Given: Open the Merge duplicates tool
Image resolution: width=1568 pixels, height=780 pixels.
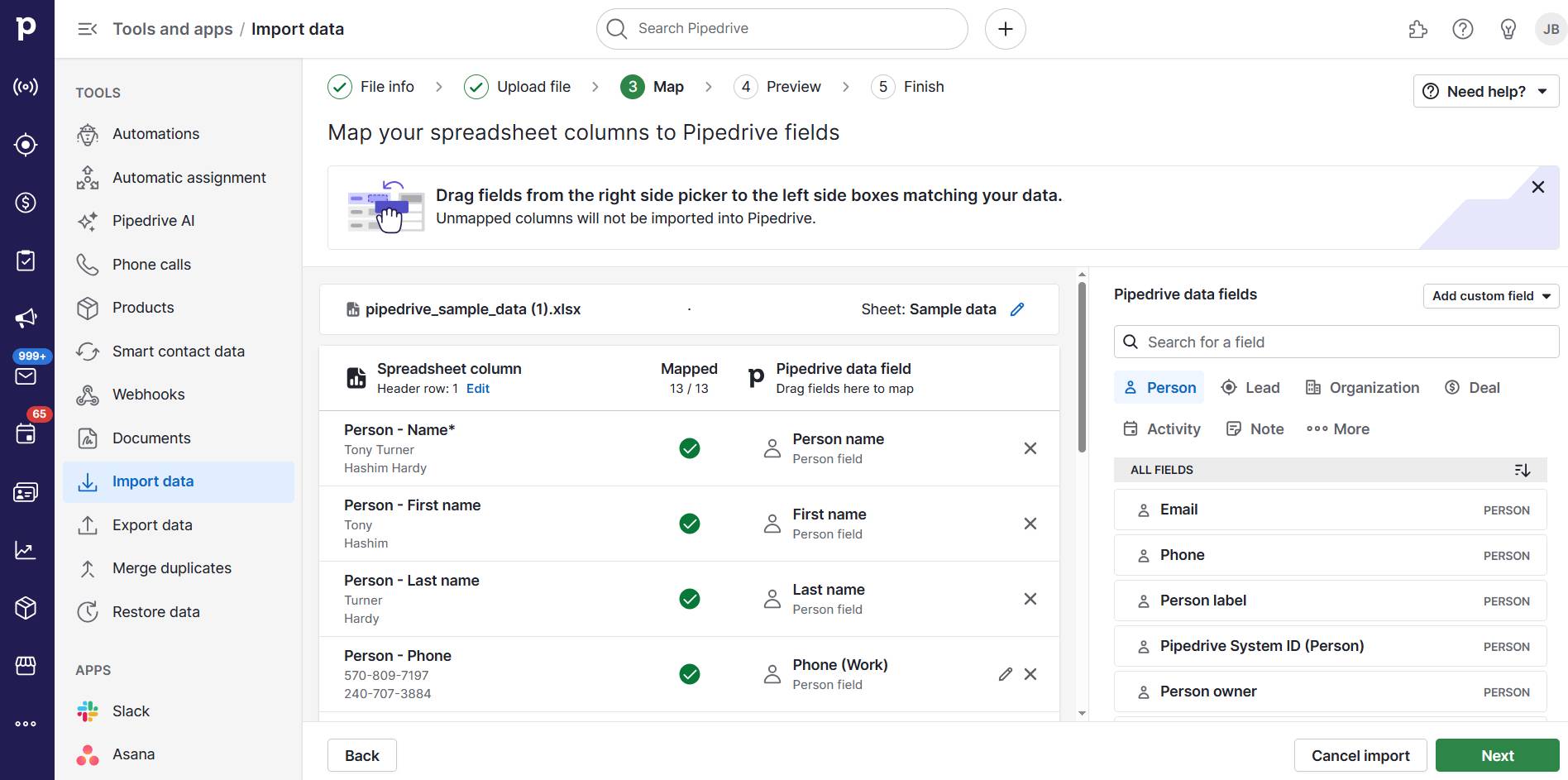Looking at the screenshot, I should pos(171,568).
